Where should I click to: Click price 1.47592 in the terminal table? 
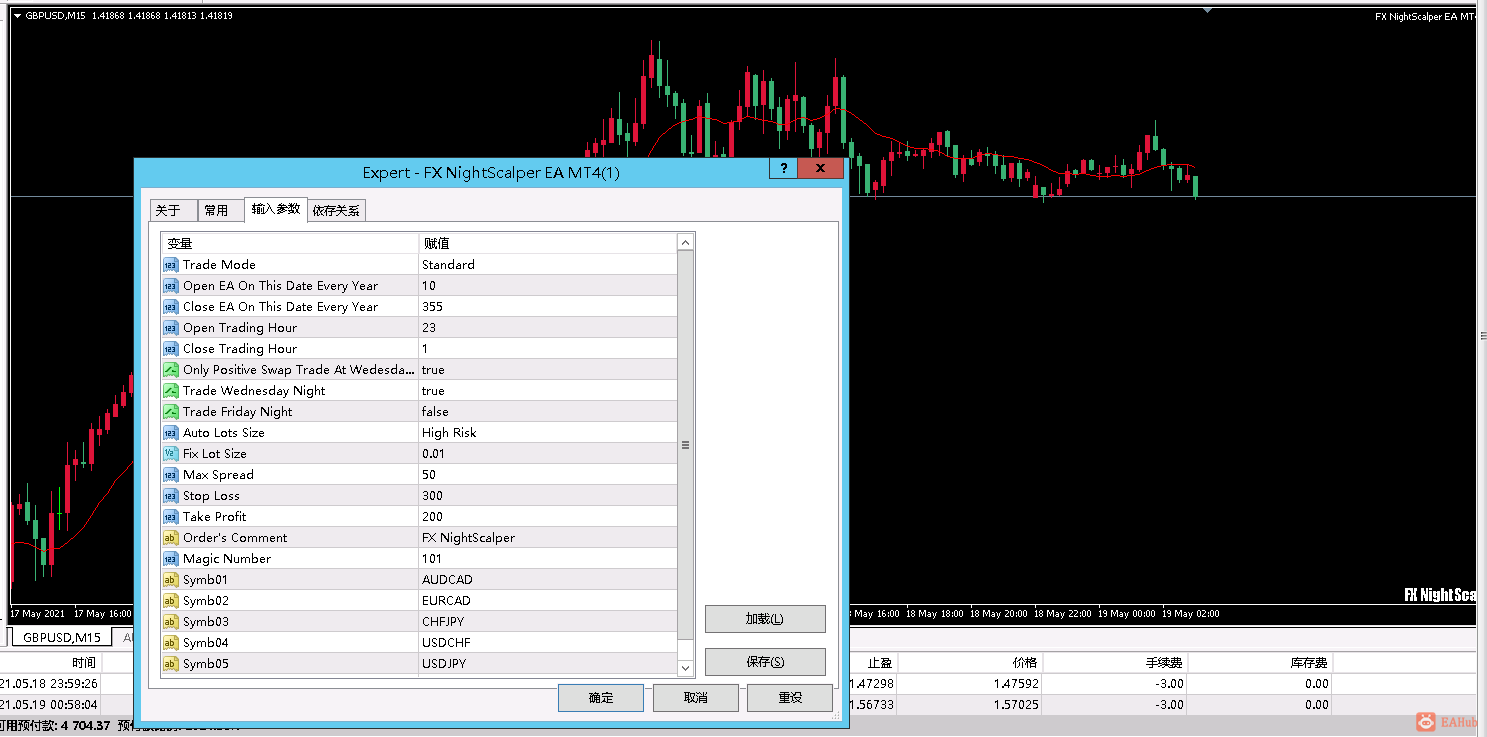[1016, 684]
